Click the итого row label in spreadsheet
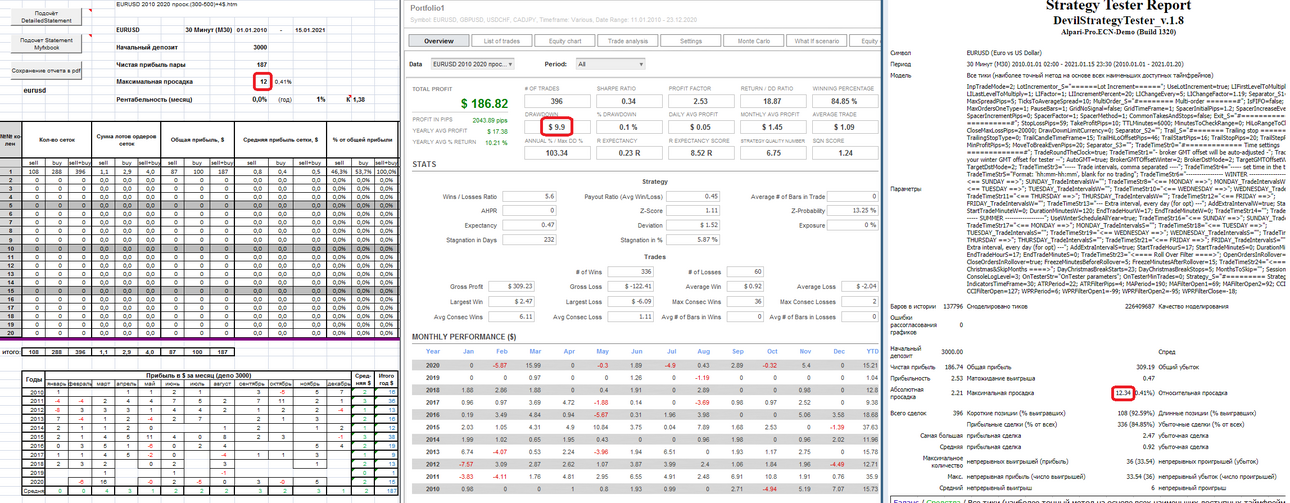This screenshot has width=1290, height=503. coord(9,353)
